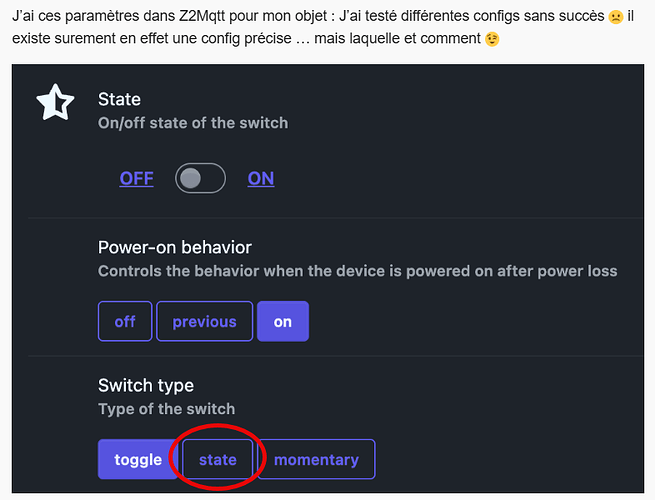
Task: Choose 'previous' Power-on behavior option
Action: 204,322
